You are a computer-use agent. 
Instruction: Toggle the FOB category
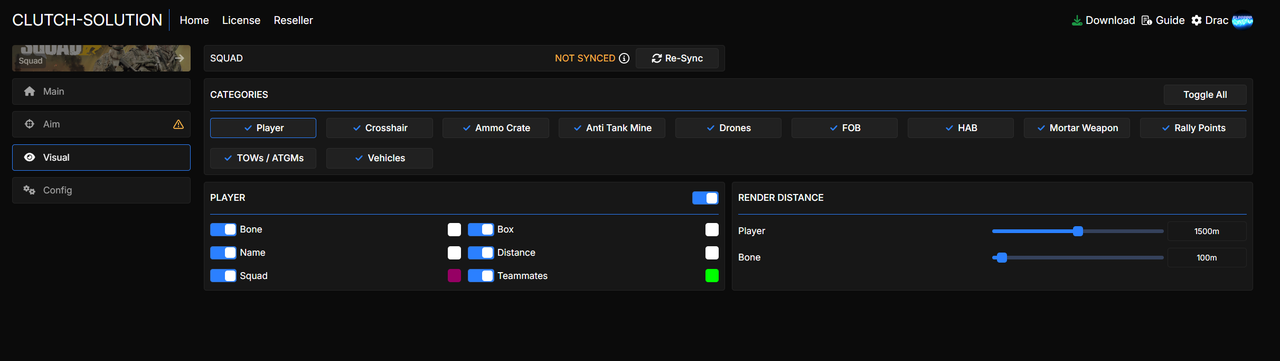[x=845, y=128]
